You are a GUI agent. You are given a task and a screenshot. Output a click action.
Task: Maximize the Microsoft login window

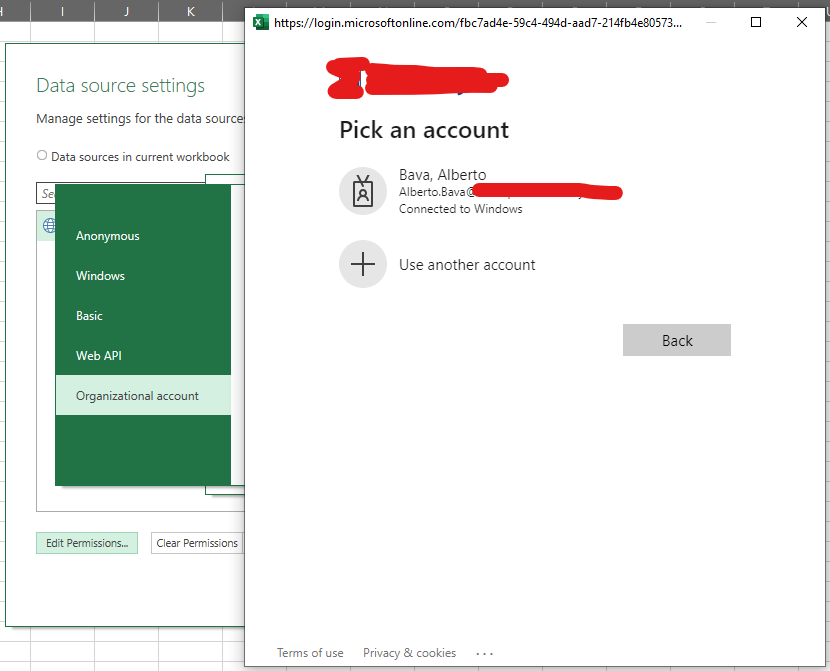coord(756,22)
